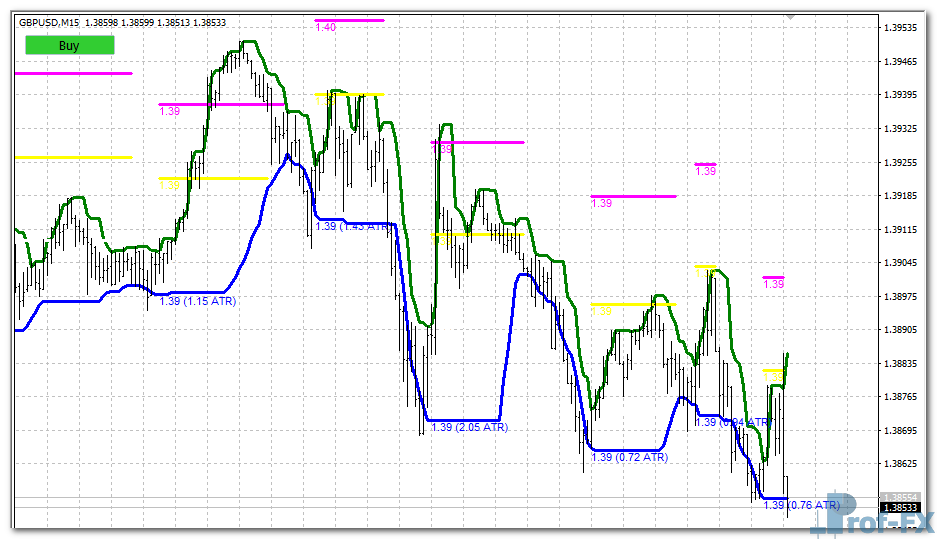Select the 1.39 (0.72 ATR) blue label
Viewport: 937px width, 539px height.
629,457
